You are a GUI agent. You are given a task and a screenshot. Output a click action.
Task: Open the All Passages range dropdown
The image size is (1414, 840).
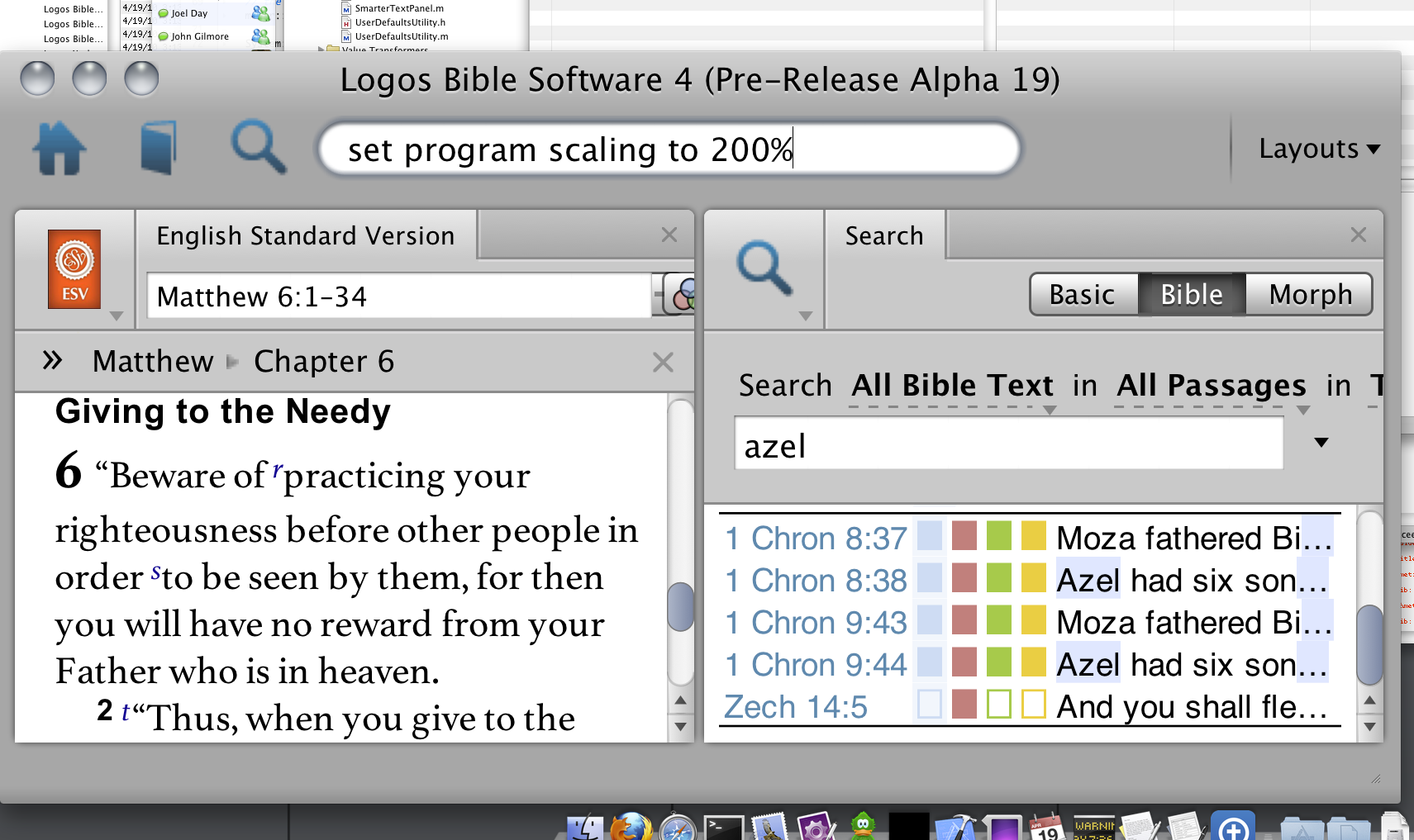[1212, 386]
